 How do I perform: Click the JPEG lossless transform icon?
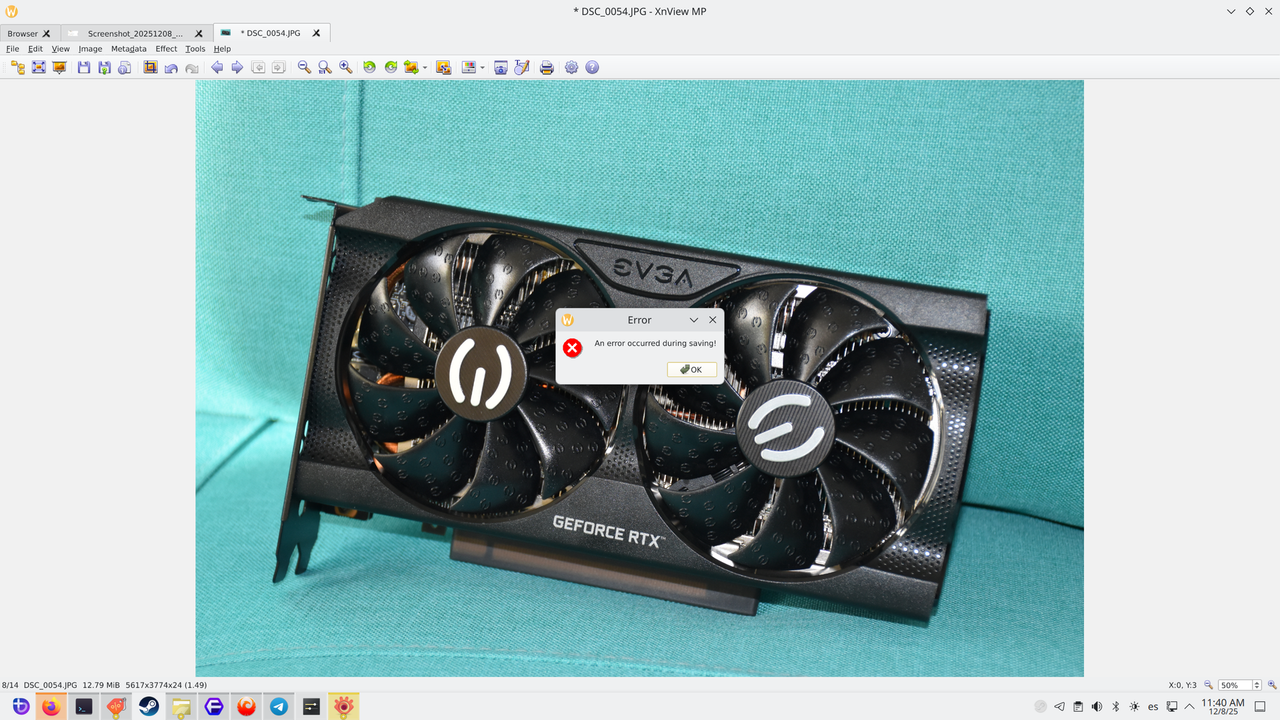click(411, 67)
